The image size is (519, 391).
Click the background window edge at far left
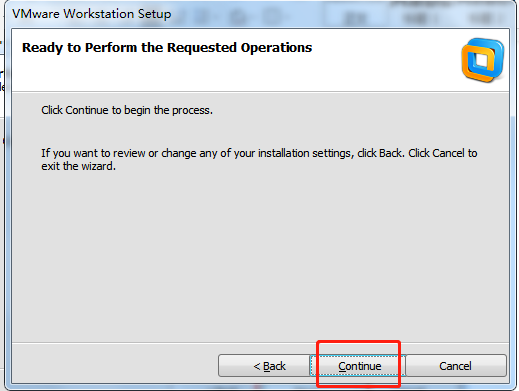(2, 200)
